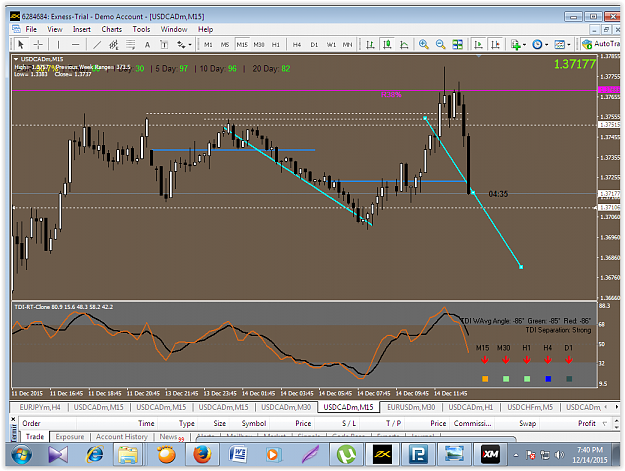Zoom in on the chart
Viewport: 625px width, 471px height.
point(424,44)
